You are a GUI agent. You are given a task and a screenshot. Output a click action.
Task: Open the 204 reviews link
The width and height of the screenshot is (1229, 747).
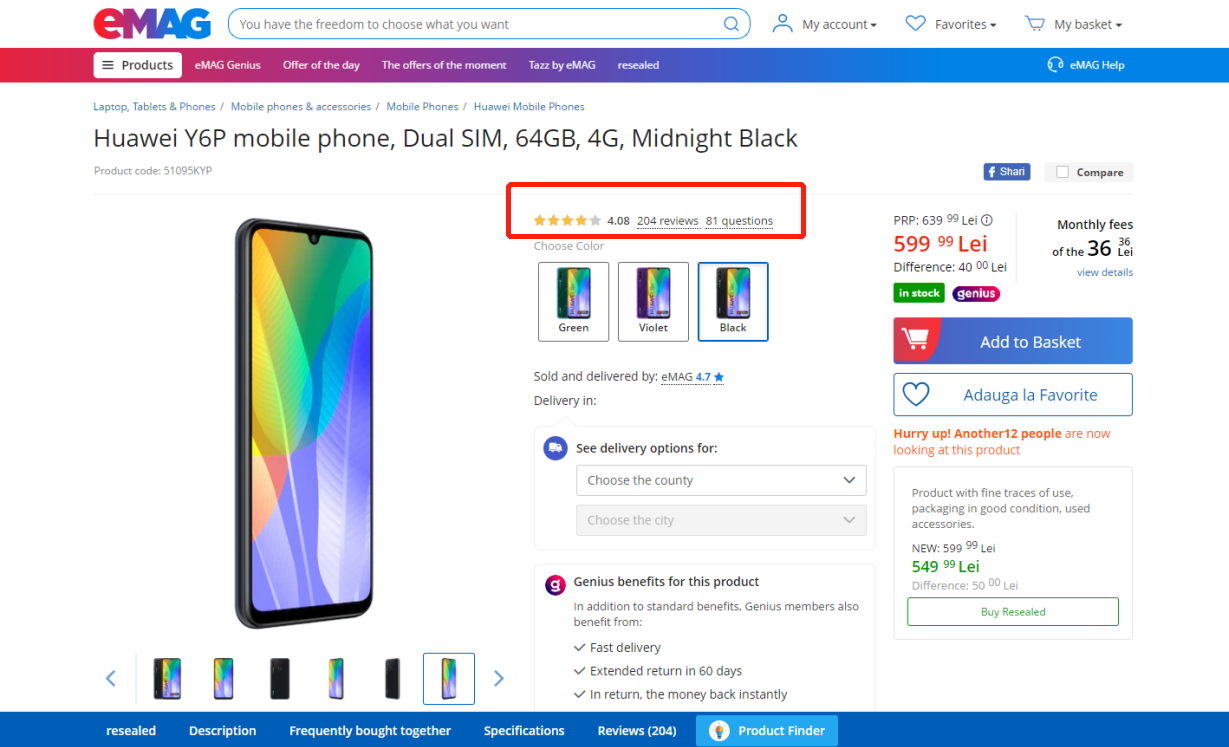(667, 221)
